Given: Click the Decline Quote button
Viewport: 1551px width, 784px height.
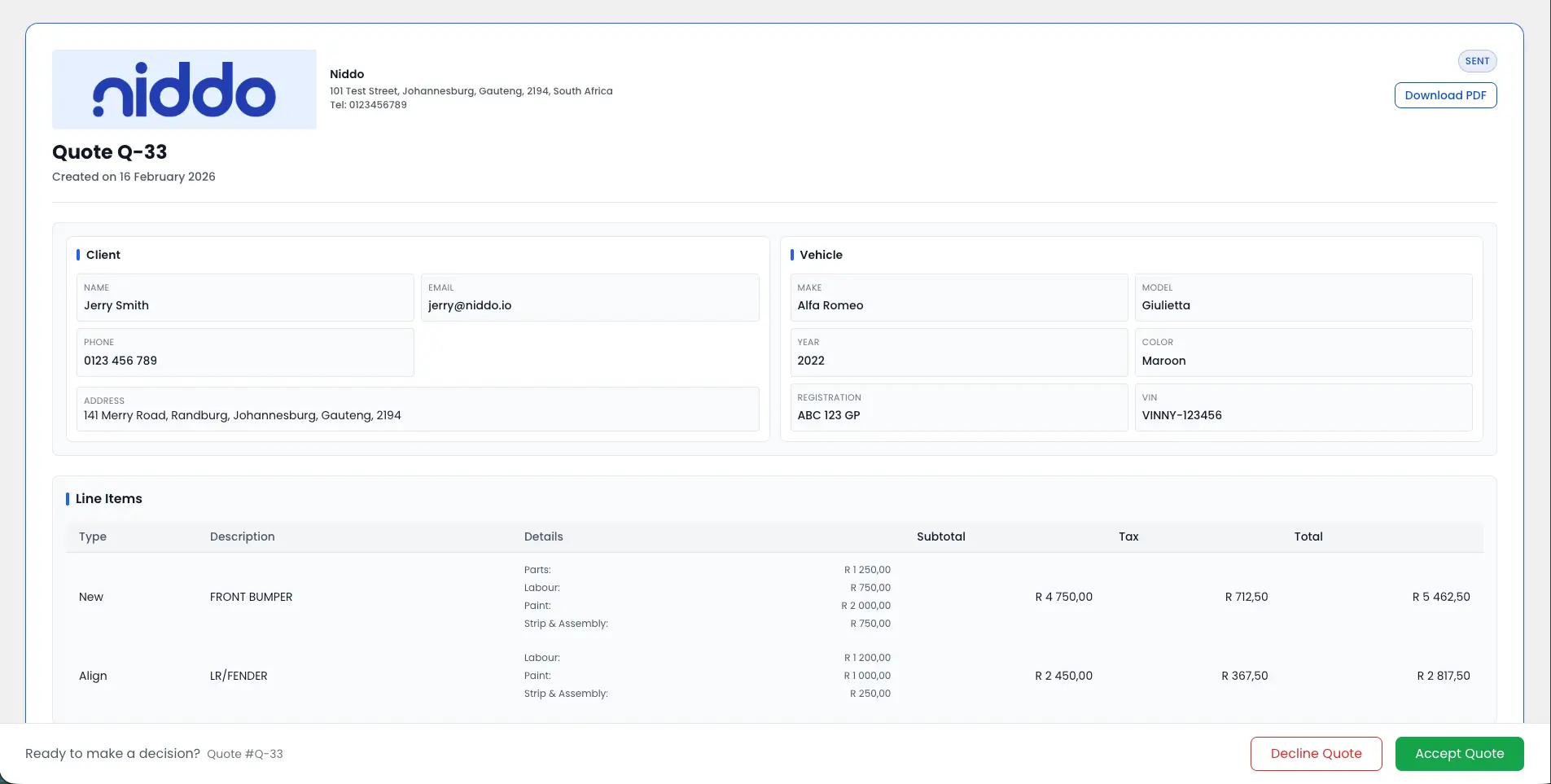Looking at the screenshot, I should click(x=1316, y=753).
